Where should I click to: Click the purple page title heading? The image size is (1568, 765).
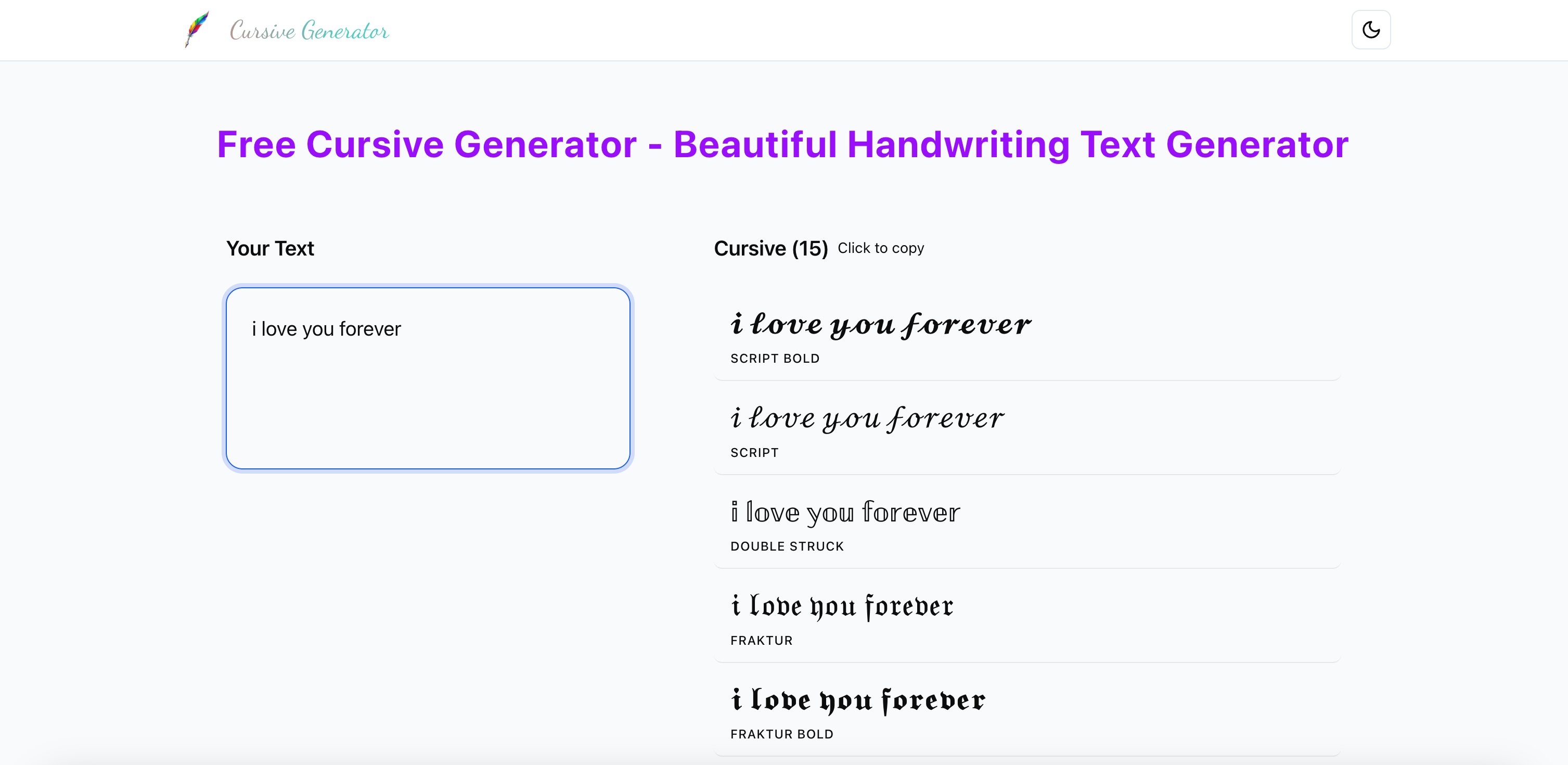782,144
